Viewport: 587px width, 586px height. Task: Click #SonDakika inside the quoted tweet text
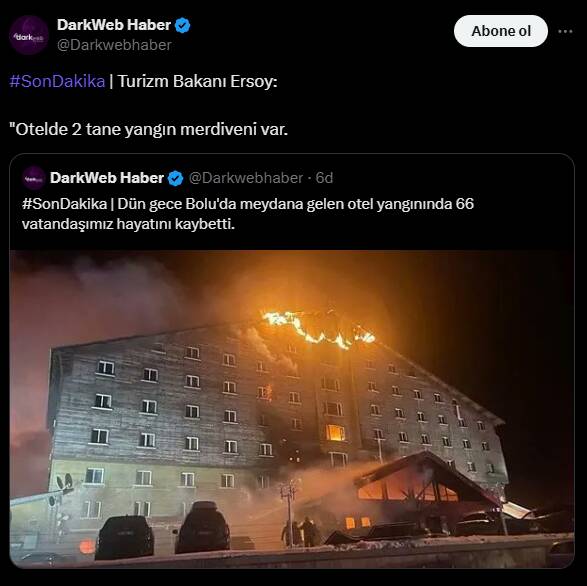pos(64,204)
